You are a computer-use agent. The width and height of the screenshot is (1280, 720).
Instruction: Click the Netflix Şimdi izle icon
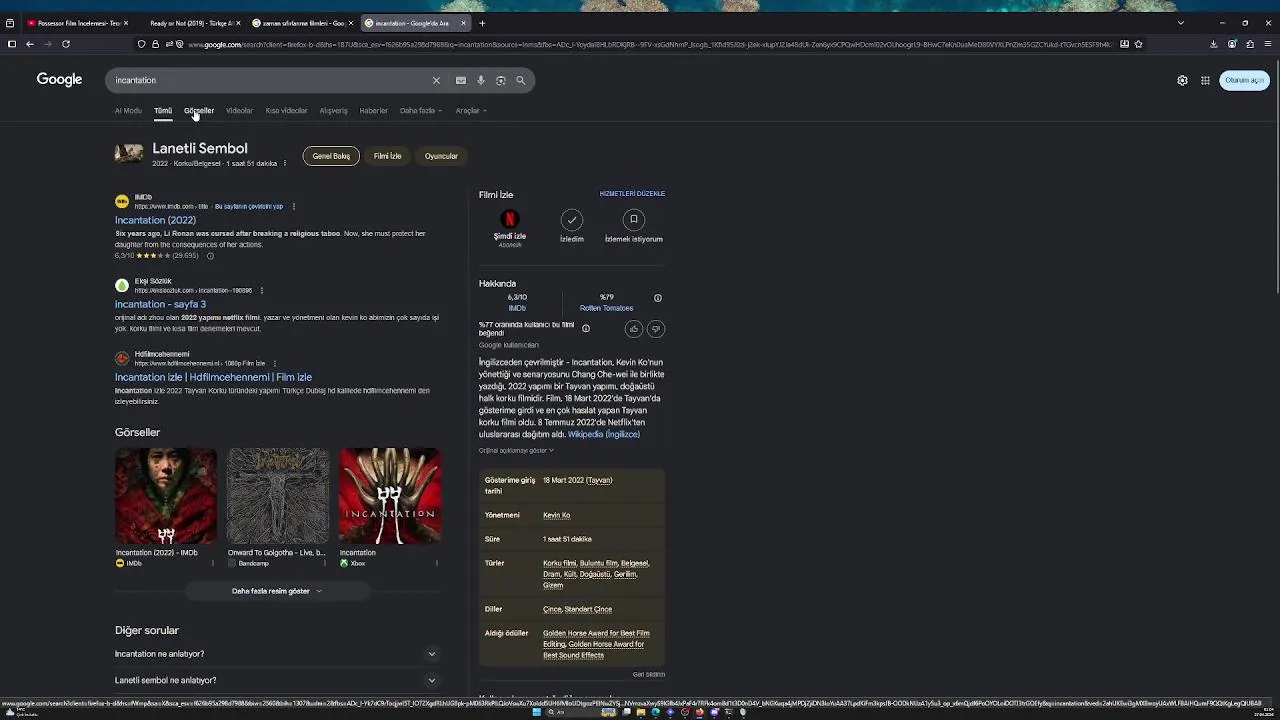[510, 219]
